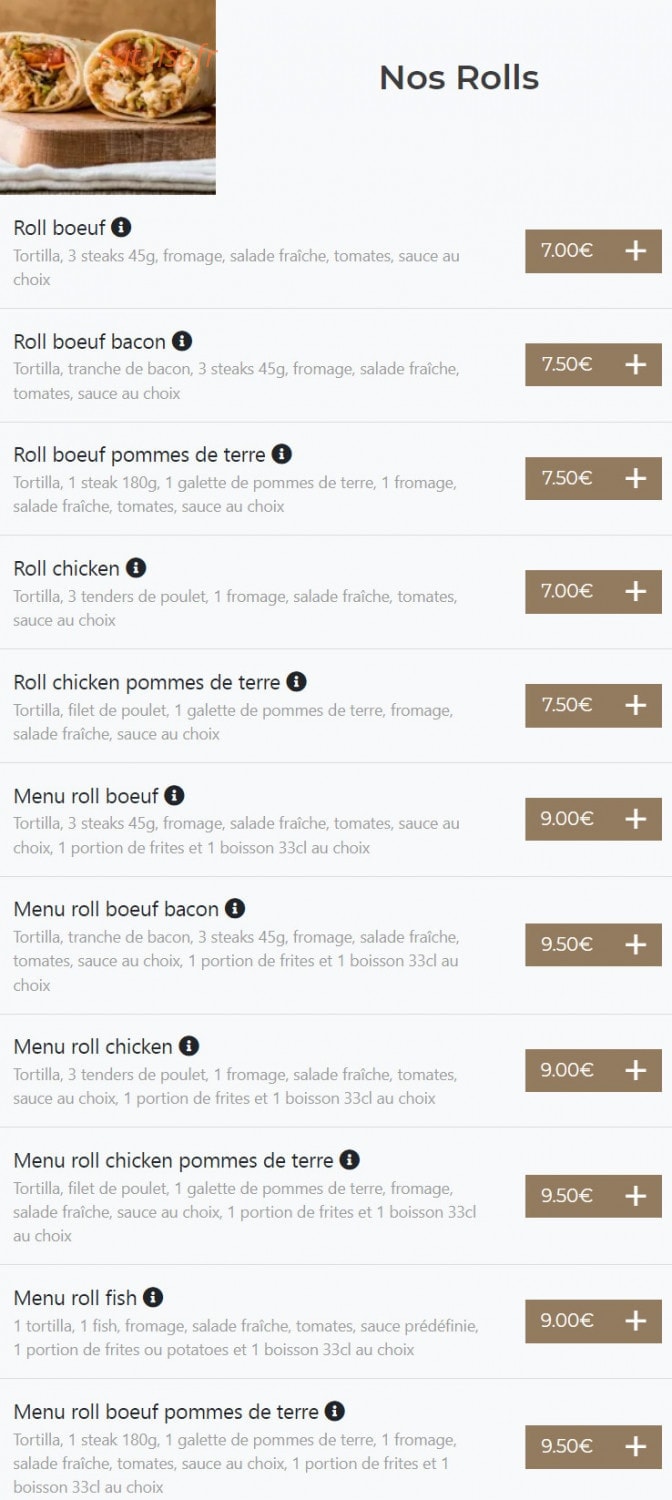Image resolution: width=672 pixels, height=1500 pixels.
Task: Add Menu roll boeuf 9.00€ to order
Action: [594, 819]
